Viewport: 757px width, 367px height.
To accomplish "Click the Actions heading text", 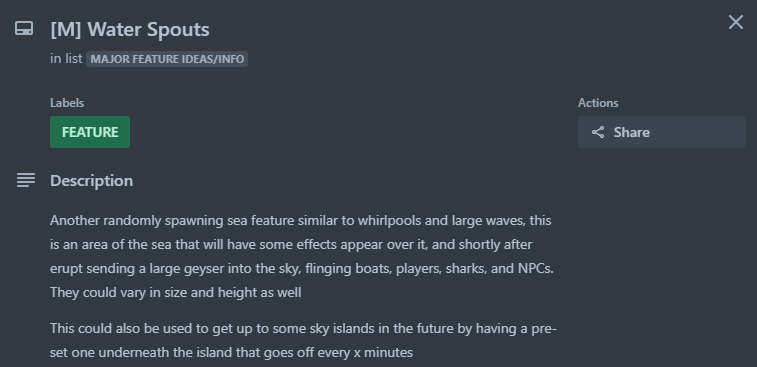I will (598, 103).
